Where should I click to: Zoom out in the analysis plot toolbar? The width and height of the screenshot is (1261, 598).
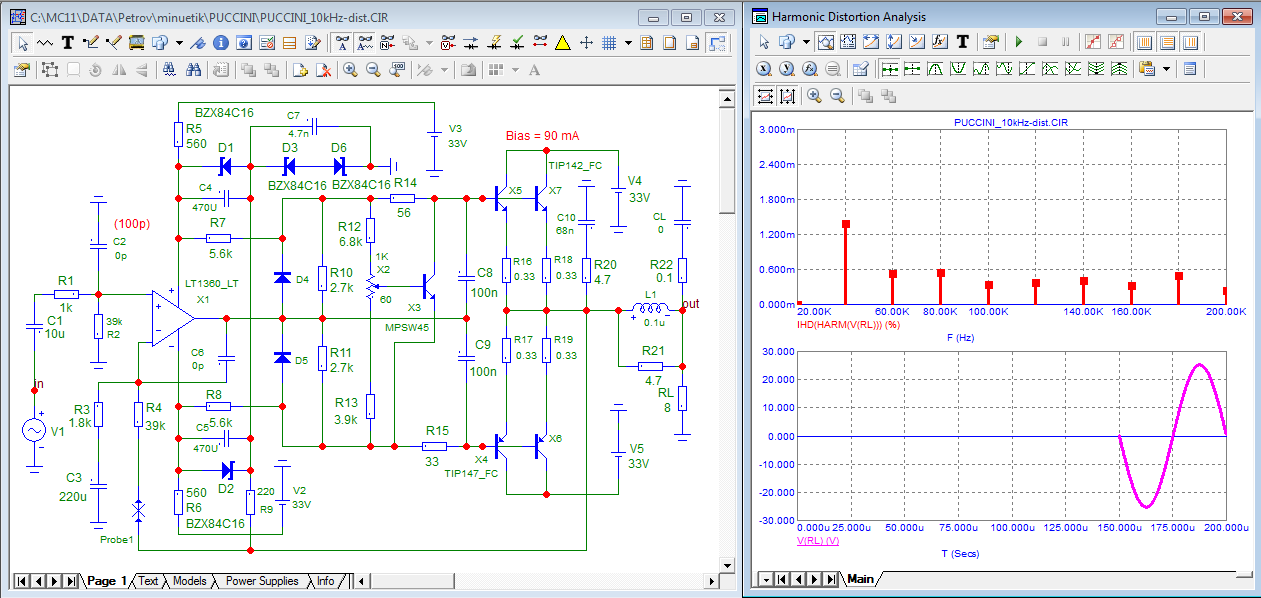pyautogui.click(x=837, y=96)
